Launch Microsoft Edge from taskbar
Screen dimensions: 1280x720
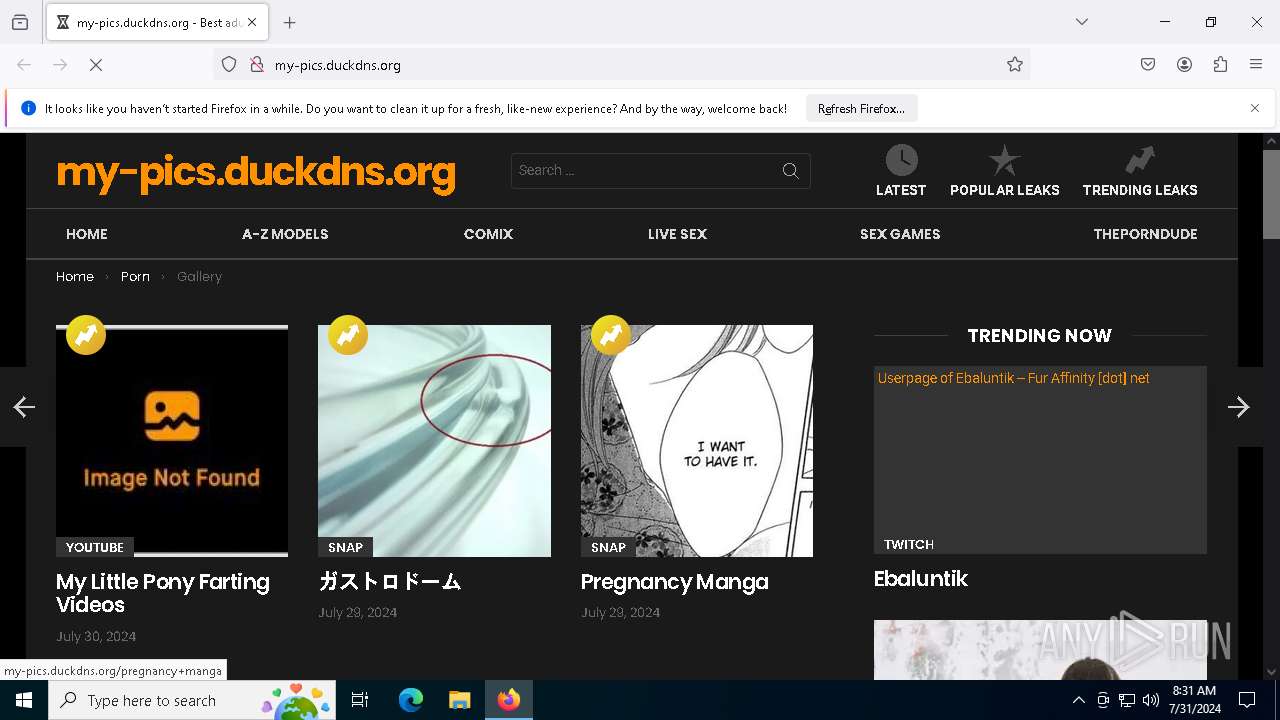click(411, 700)
